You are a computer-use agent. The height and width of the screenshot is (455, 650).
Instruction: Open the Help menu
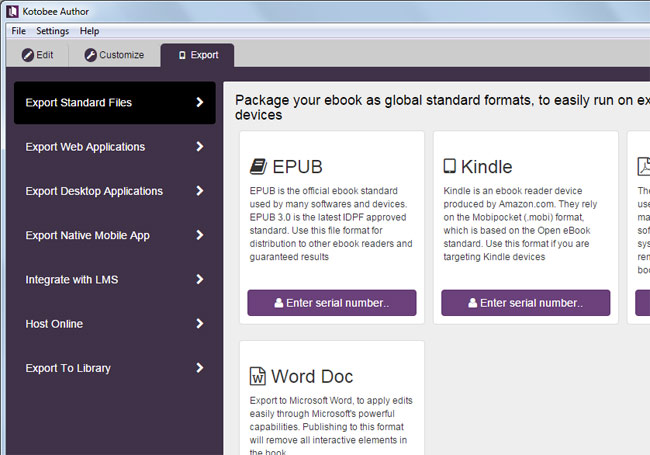pos(90,31)
